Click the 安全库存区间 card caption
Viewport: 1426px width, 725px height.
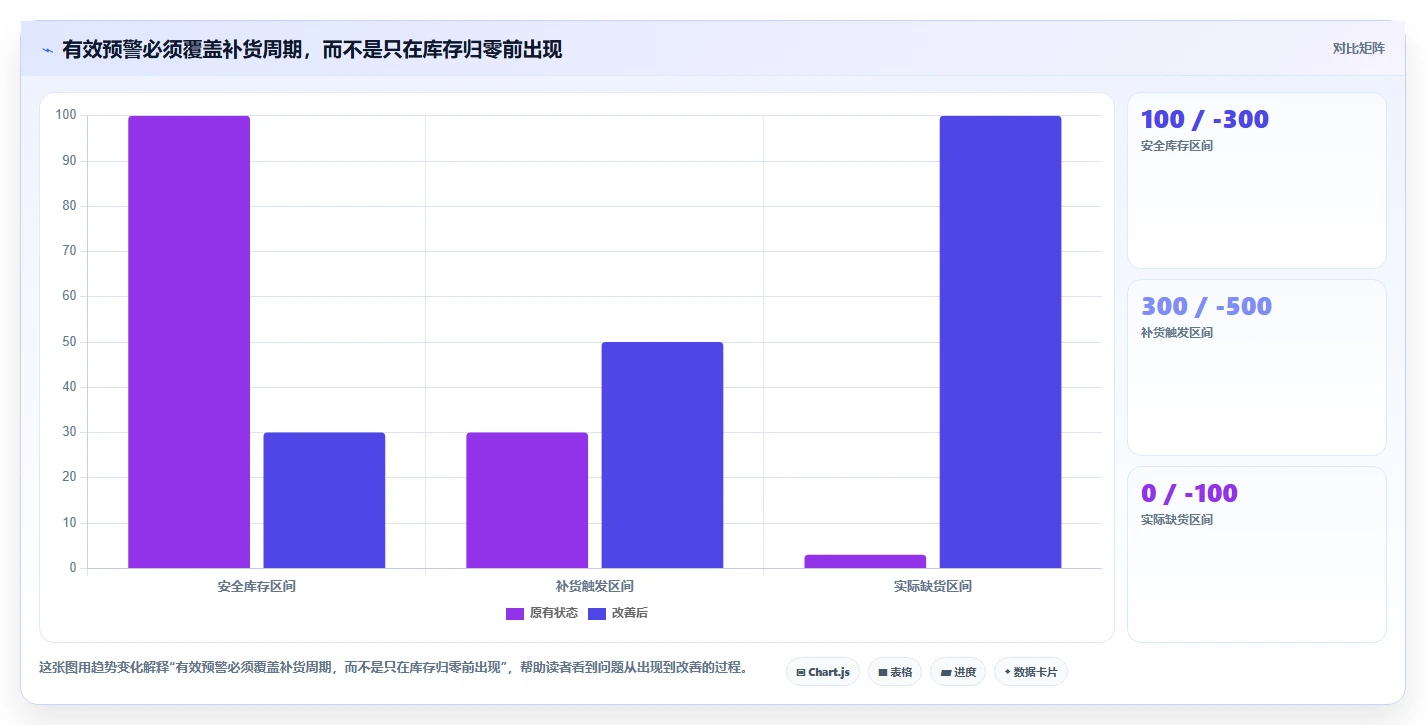[1177, 146]
